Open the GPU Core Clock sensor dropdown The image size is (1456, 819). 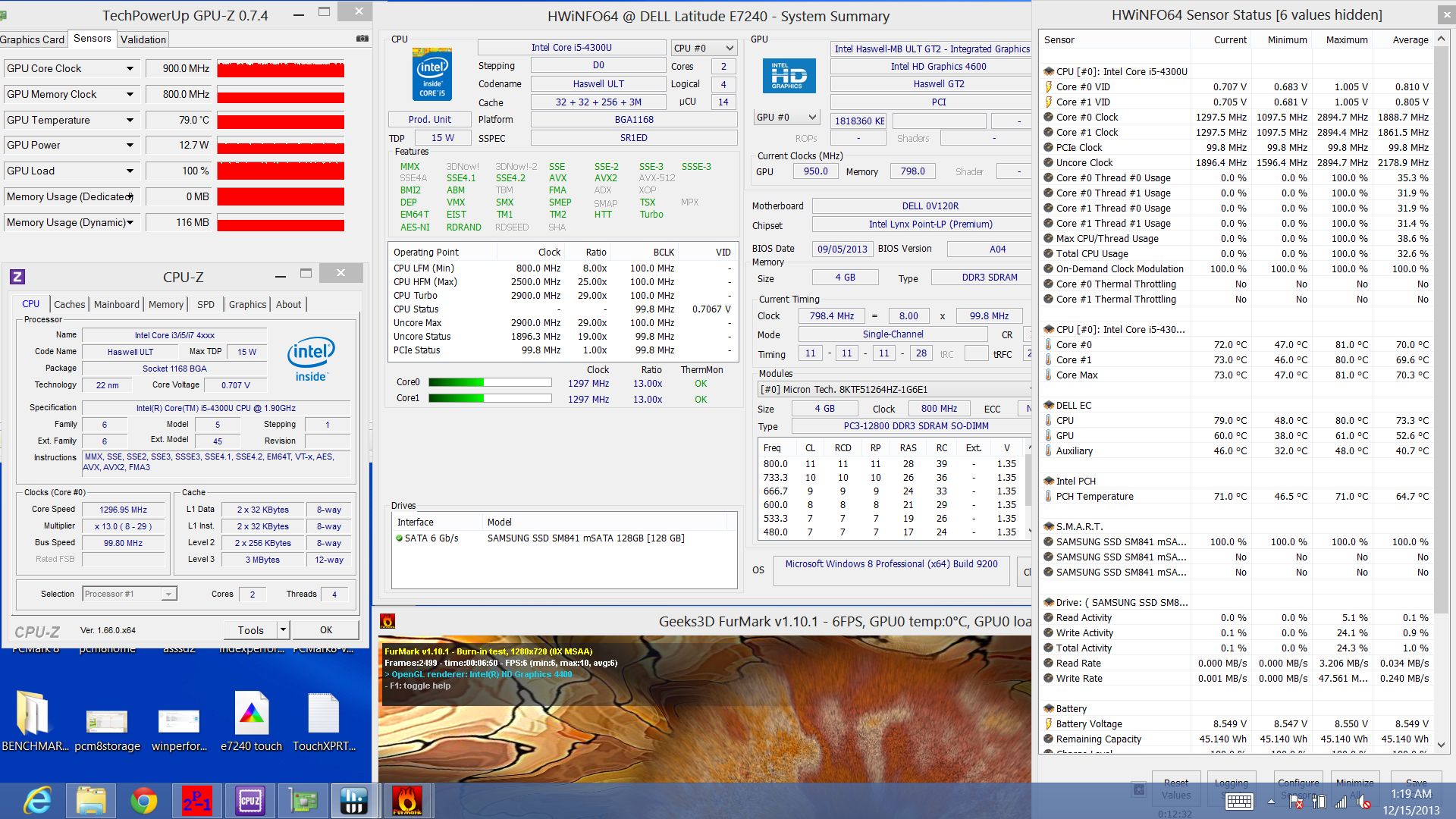tap(130, 68)
